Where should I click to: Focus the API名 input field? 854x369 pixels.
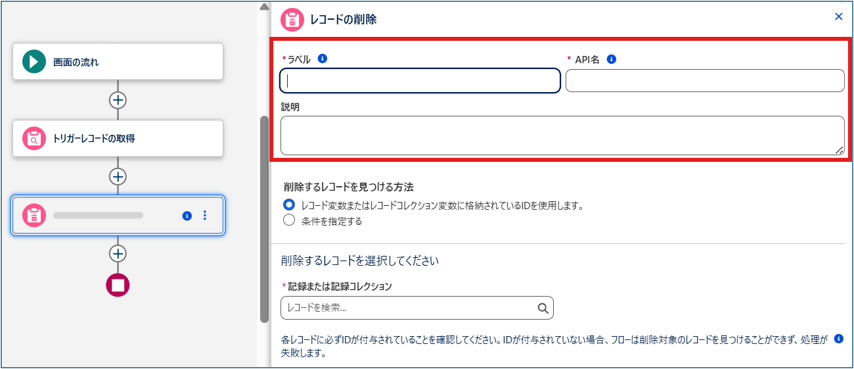point(705,81)
